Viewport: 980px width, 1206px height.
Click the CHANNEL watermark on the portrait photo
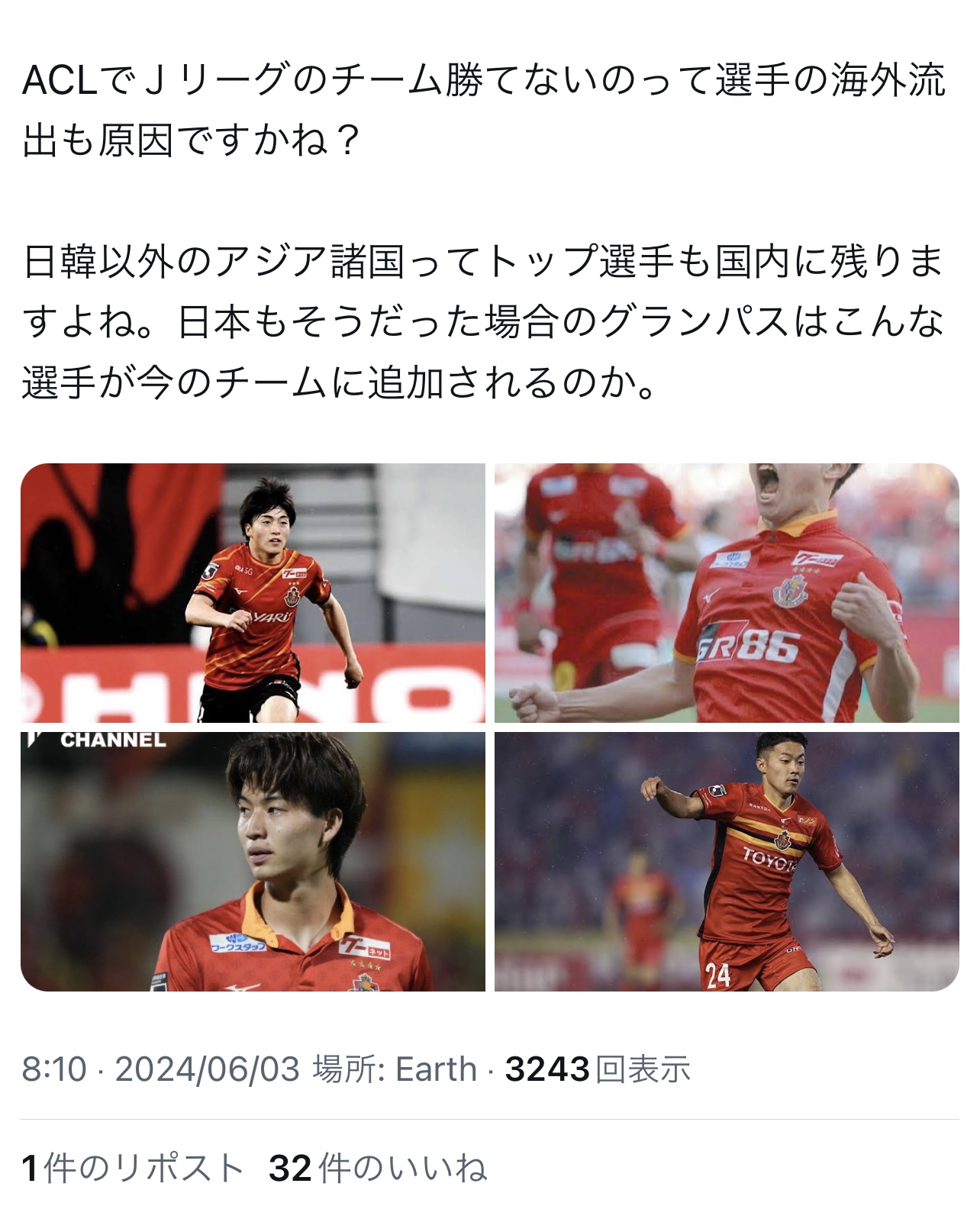pos(113,740)
